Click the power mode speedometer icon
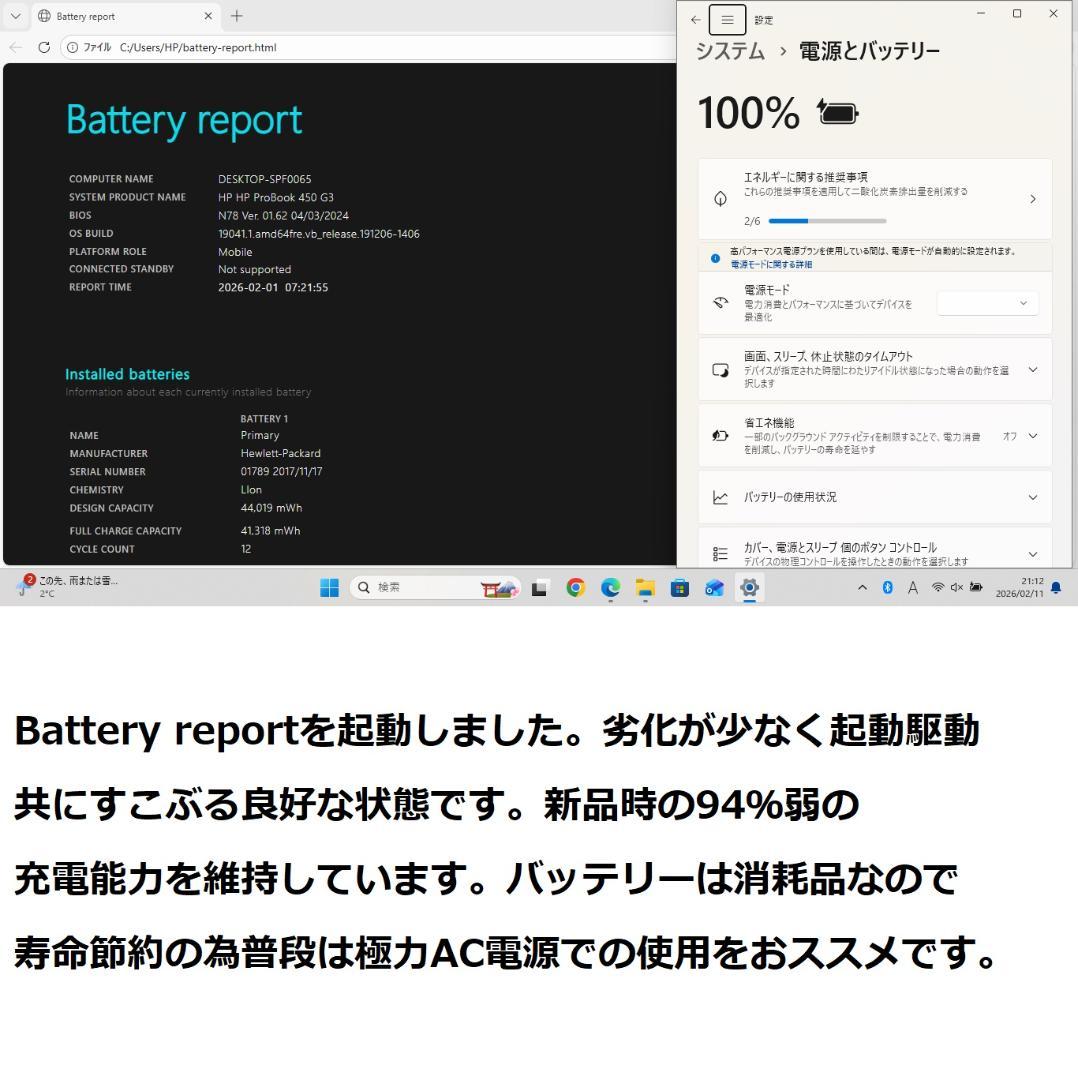This screenshot has height=1080, width=1078. click(x=720, y=302)
